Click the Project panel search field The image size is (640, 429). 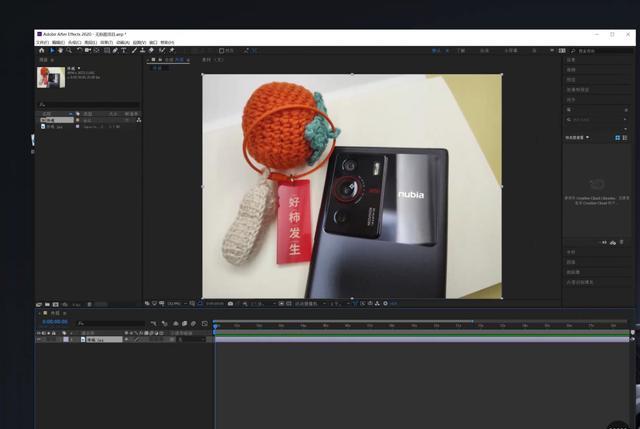coord(88,104)
